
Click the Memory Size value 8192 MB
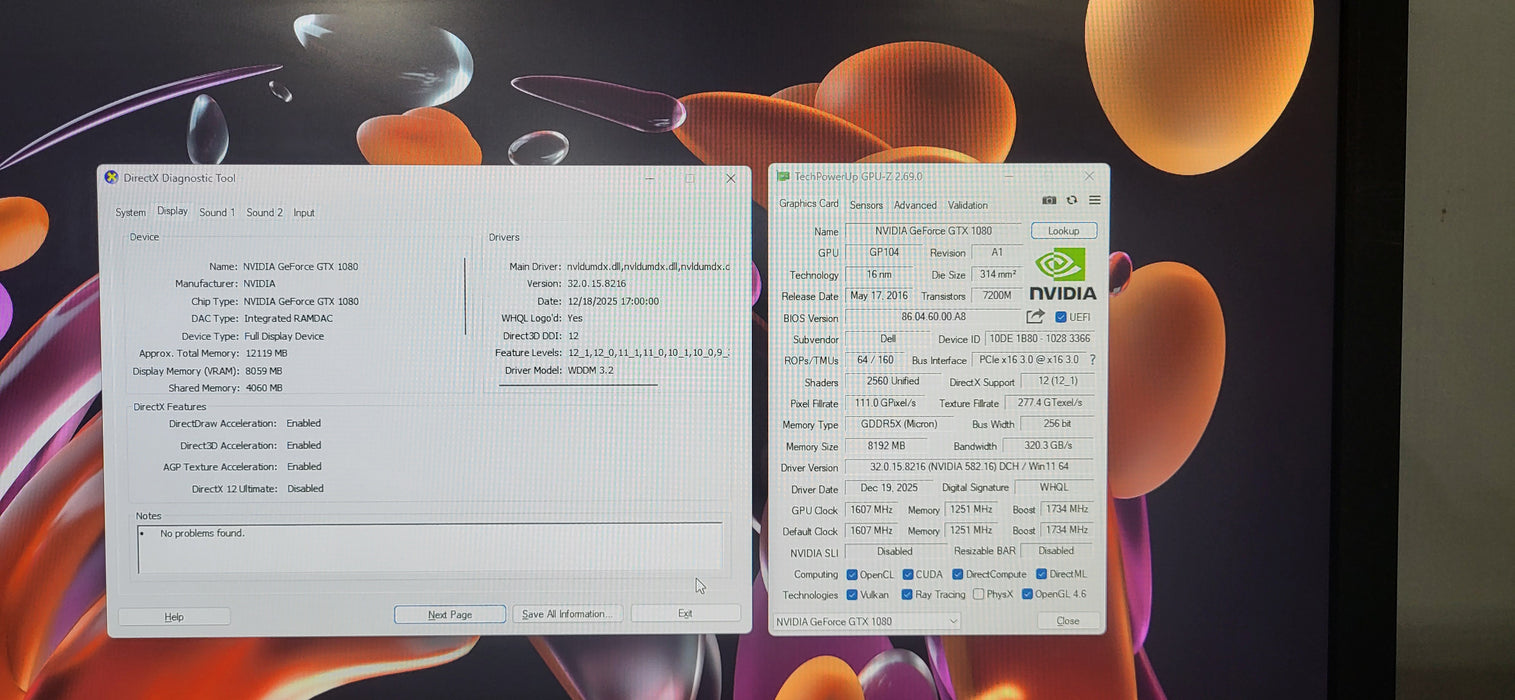pos(887,446)
